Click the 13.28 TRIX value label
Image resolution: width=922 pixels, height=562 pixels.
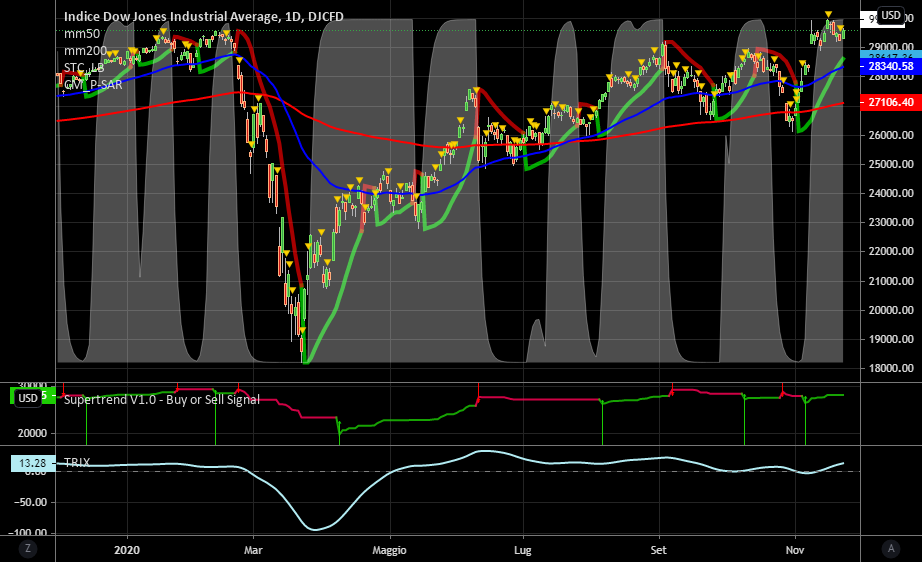32,463
